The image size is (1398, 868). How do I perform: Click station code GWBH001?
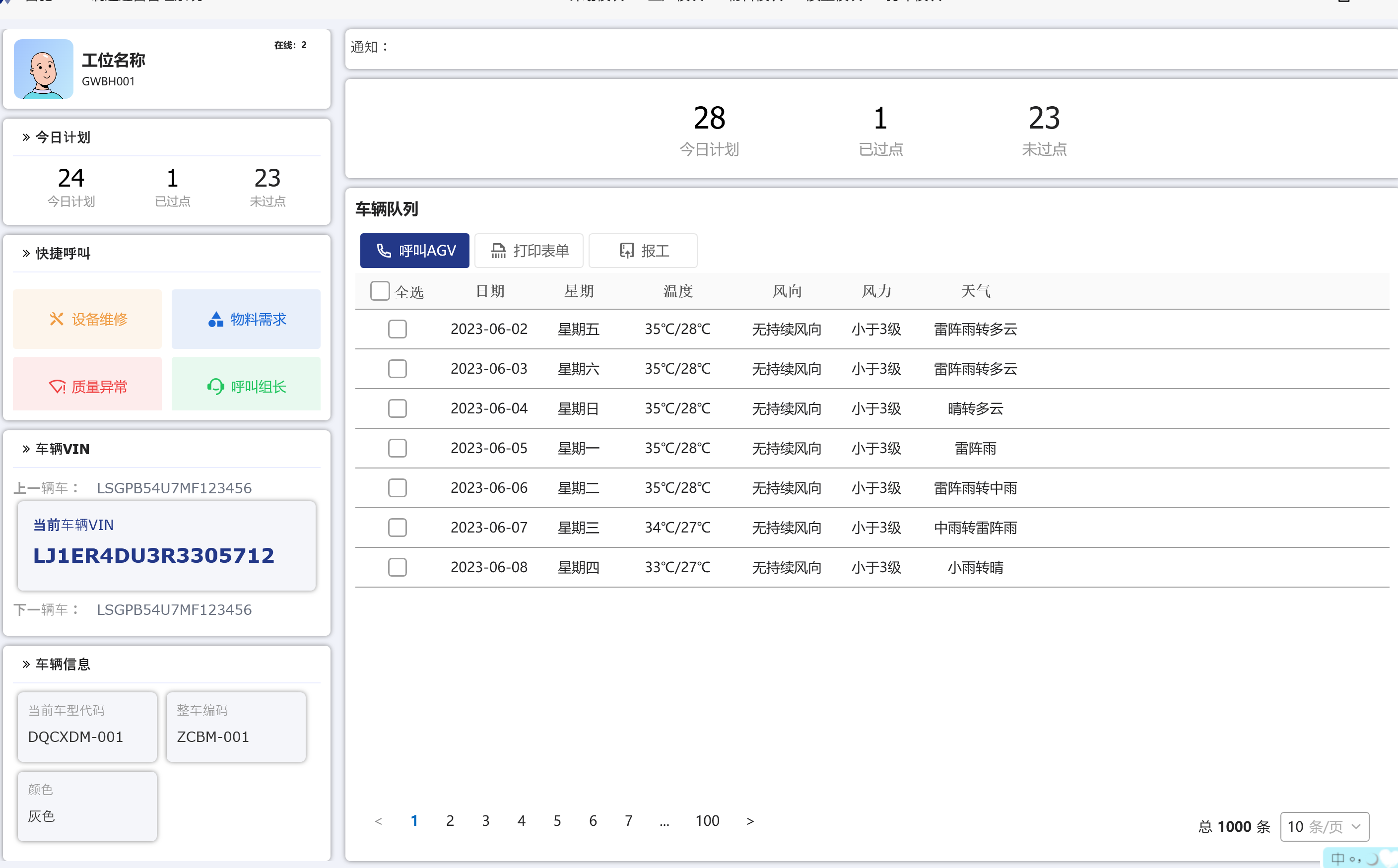coord(109,81)
